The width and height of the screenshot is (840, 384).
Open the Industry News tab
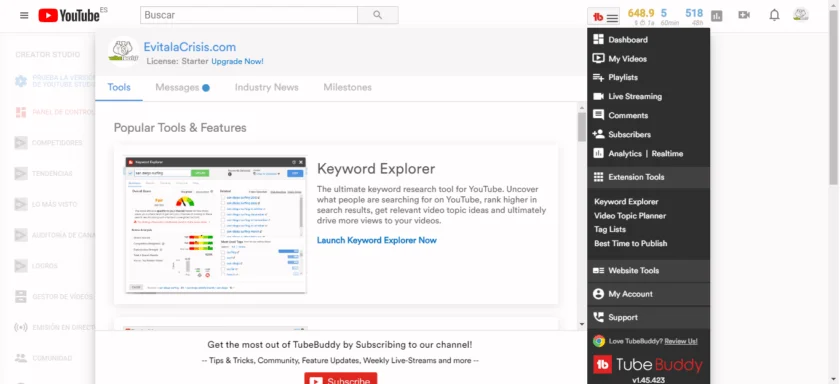click(266, 87)
